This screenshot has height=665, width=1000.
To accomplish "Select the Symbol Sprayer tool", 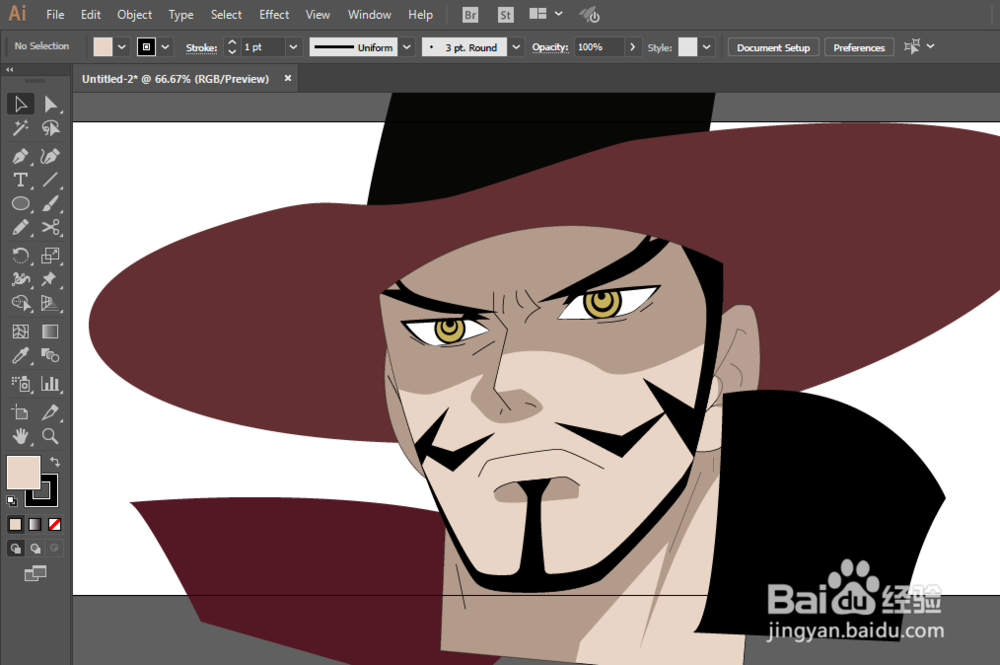I will 20,383.
